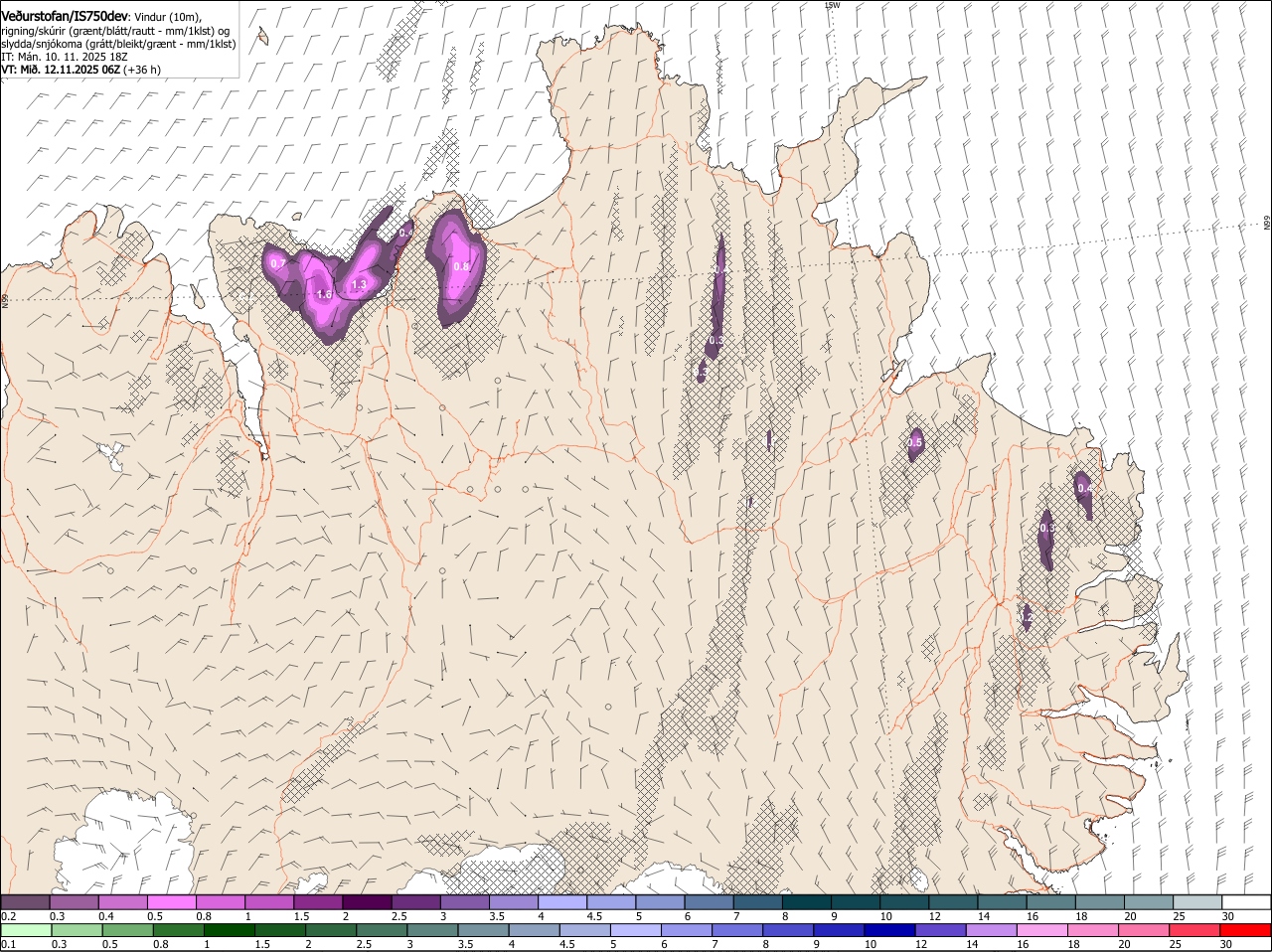Screen dimensions: 1272x952
Task: Click the 1.3 snowfall contour label on map
Action: [359, 285]
